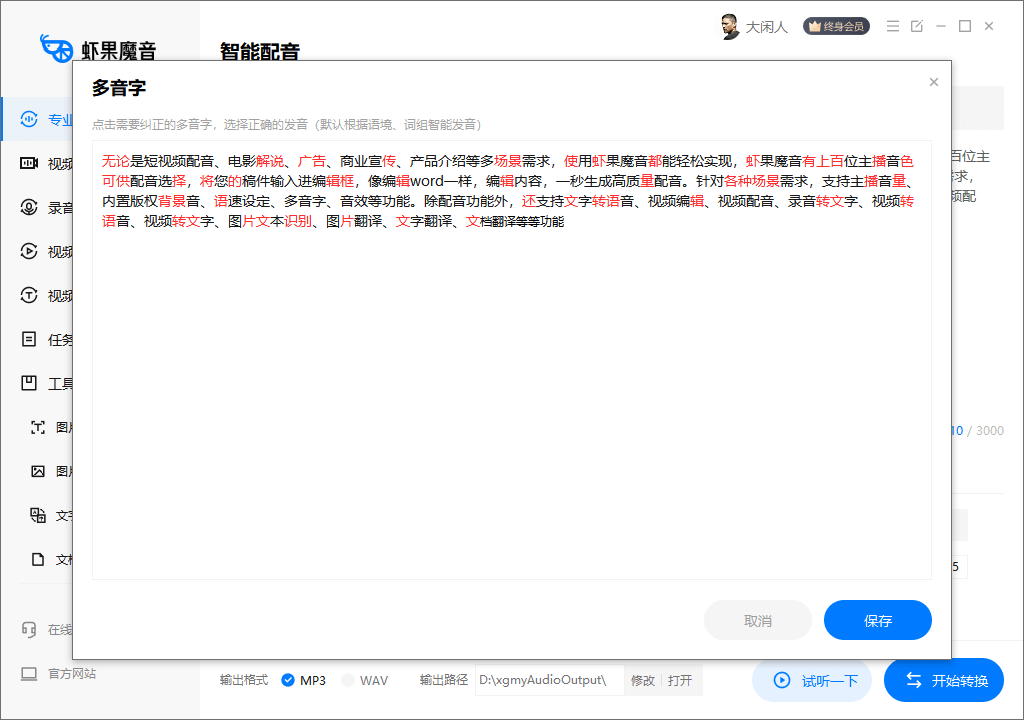1024x720 pixels.
Task: Click the video camera sidebar icon
Action: point(29,163)
